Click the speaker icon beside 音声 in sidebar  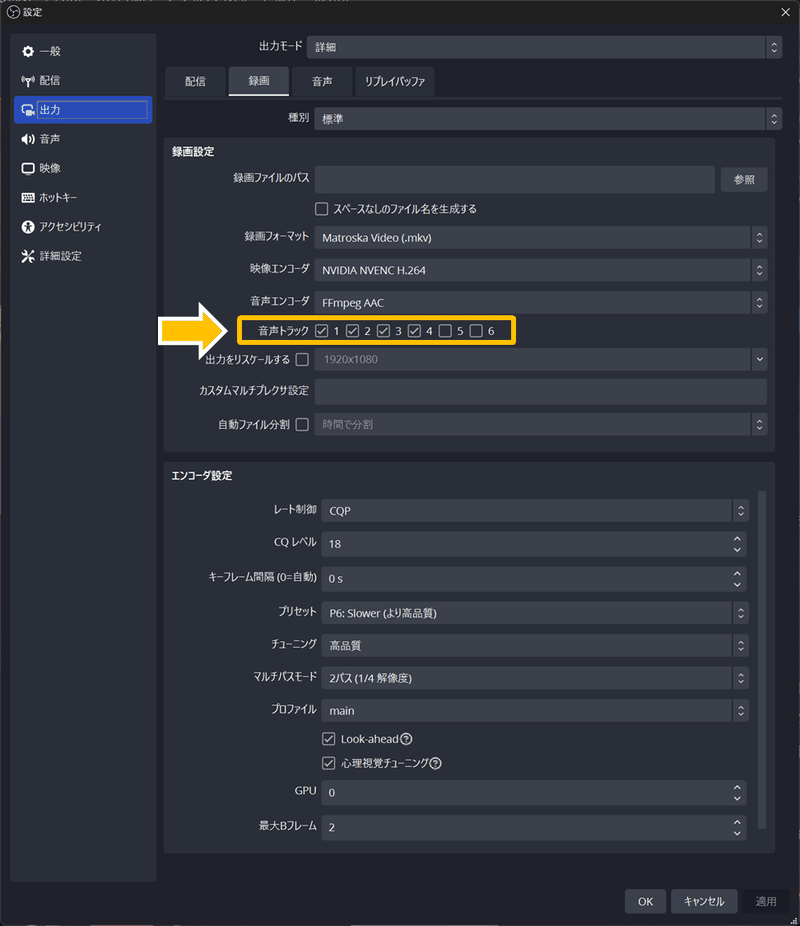pos(28,139)
